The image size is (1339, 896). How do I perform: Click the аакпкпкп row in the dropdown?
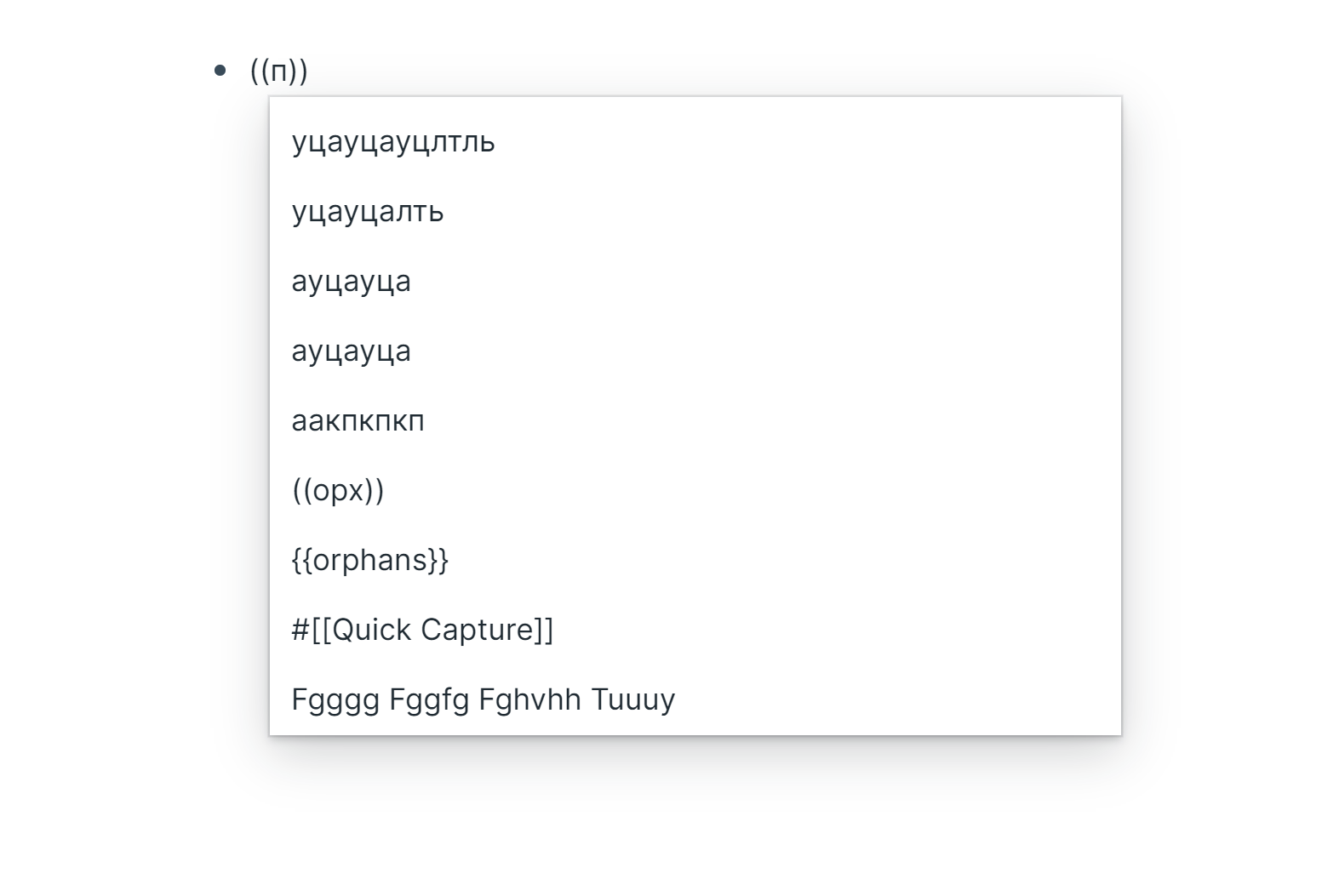[x=358, y=420]
